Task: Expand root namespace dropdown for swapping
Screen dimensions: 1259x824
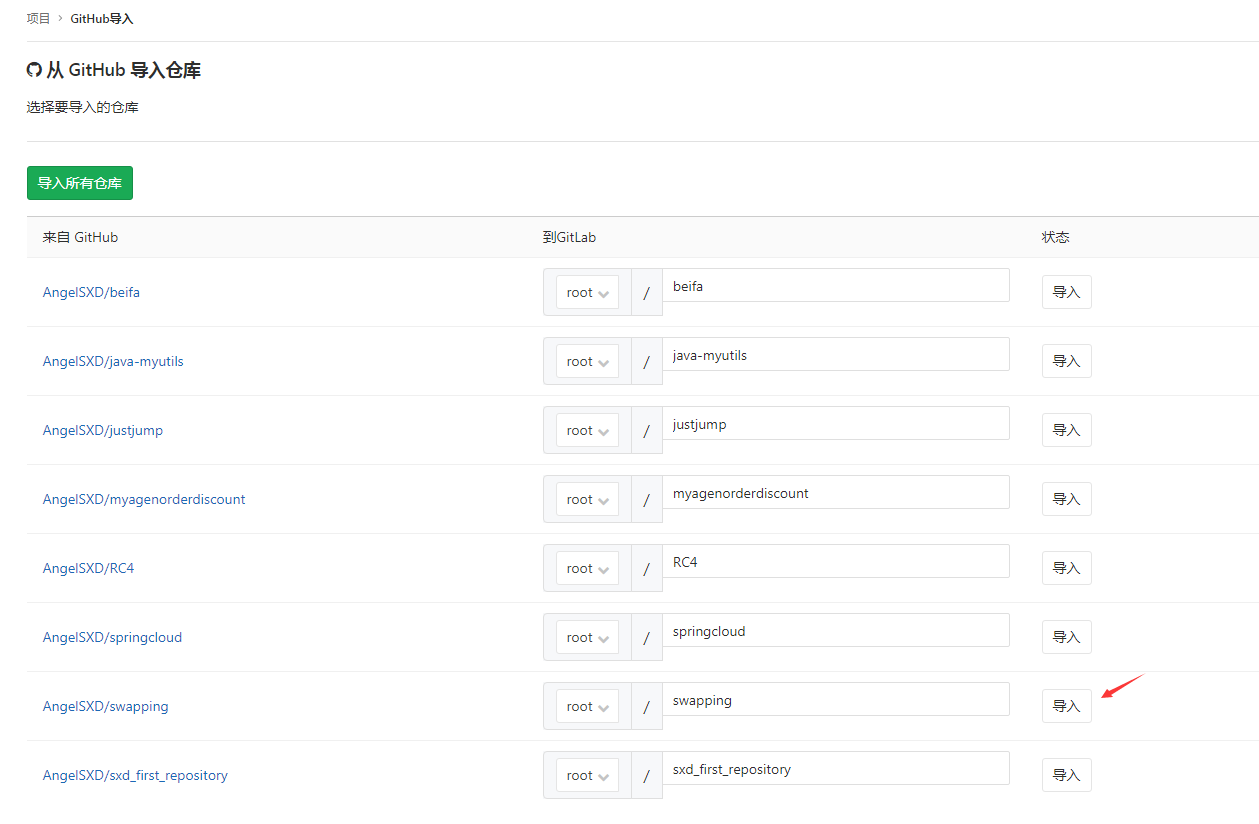Action: point(587,707)
